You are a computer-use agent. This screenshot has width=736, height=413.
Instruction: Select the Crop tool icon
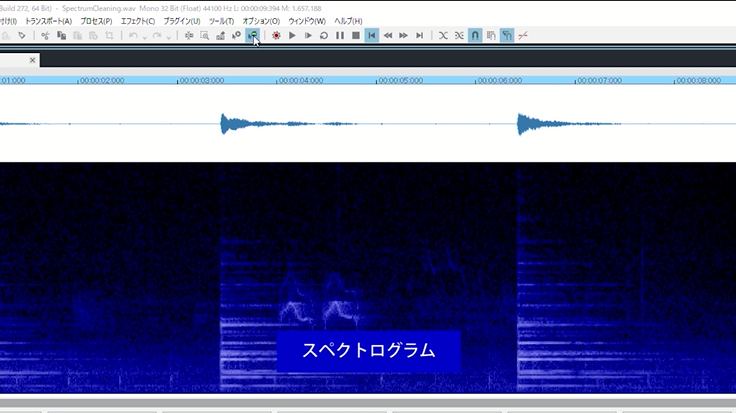(x=109, y=35)
